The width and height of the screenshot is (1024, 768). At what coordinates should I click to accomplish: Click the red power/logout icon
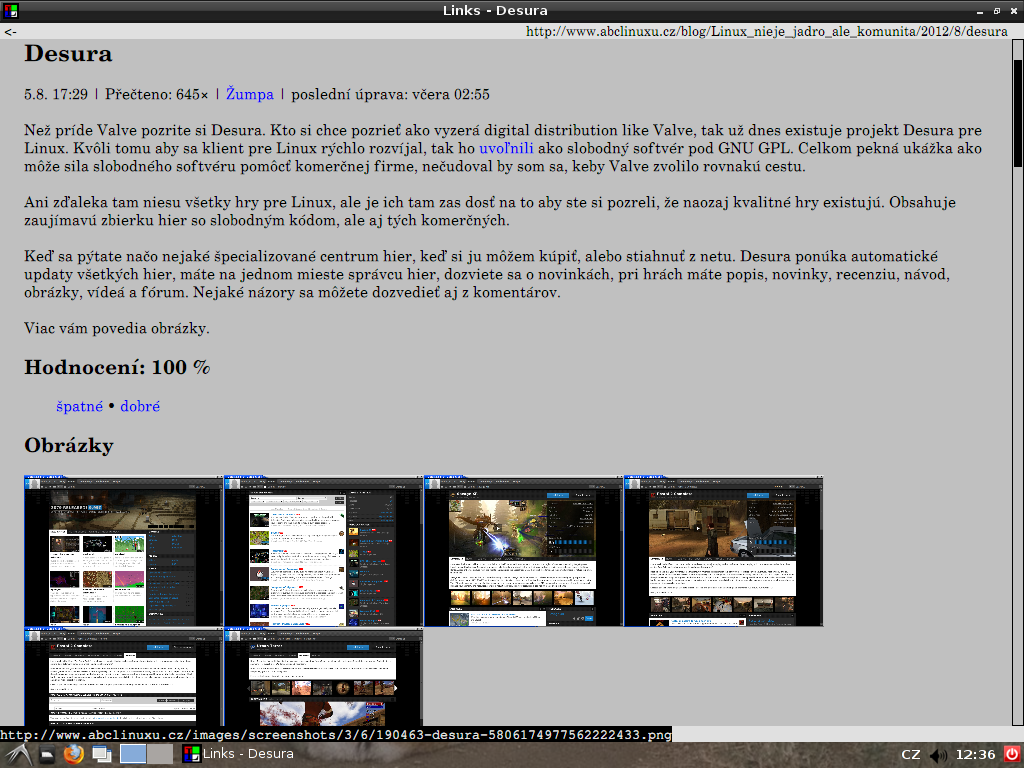pyautogui.click(x=1012, y=754)
